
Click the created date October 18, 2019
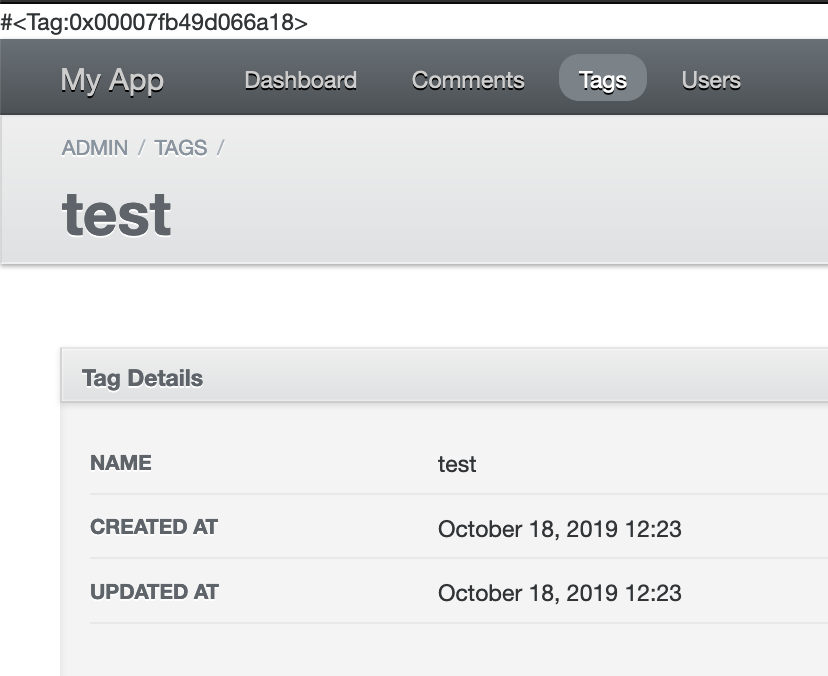[x=559, y=529]
